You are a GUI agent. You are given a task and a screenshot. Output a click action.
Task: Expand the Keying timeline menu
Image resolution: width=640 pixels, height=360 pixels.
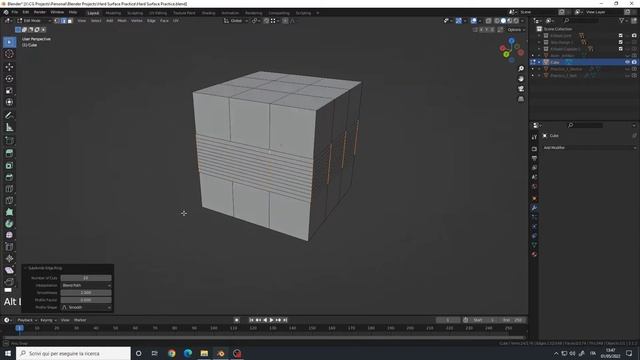pos(48,320)
